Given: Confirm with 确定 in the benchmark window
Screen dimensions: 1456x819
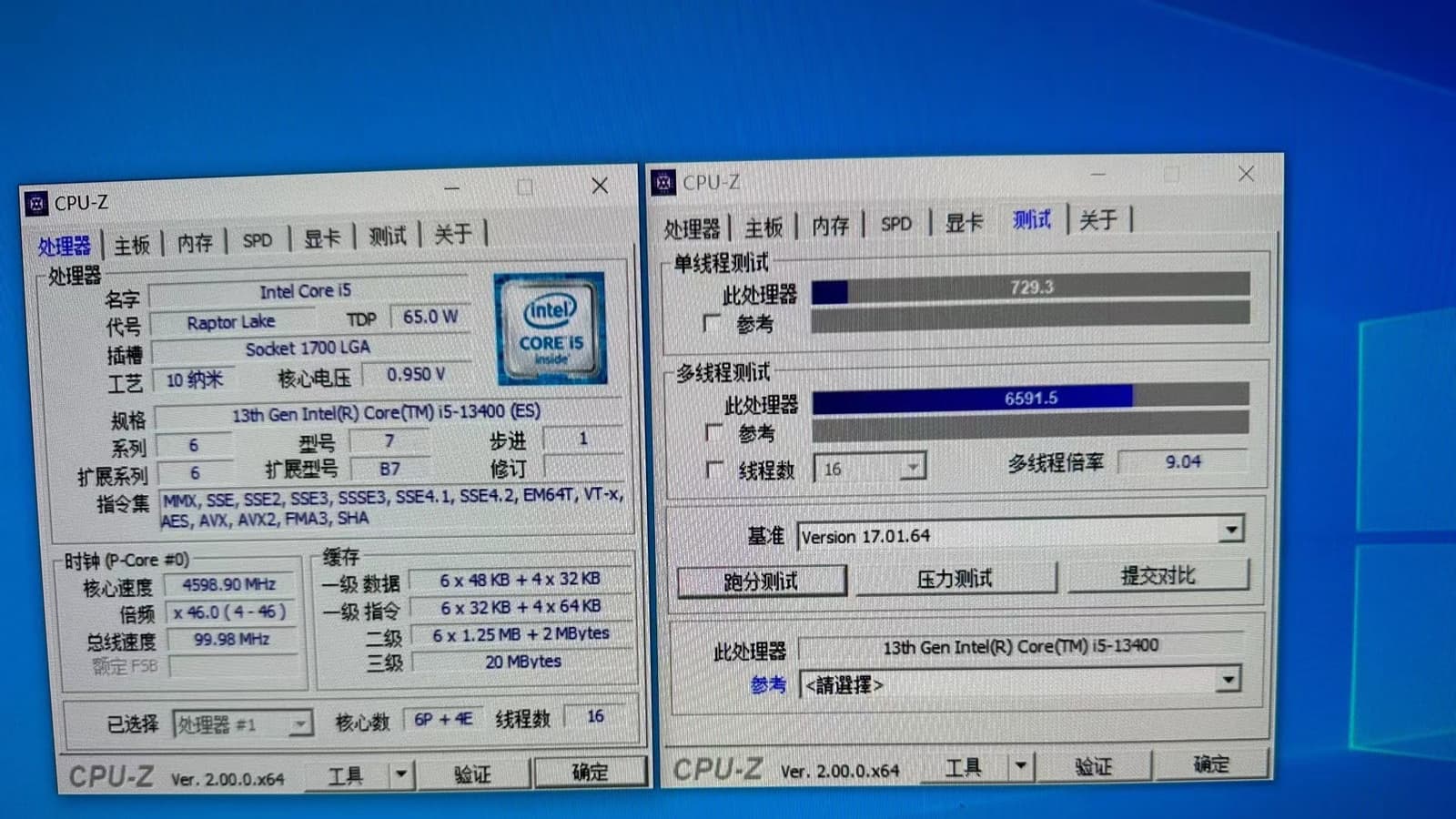Looking at the screenshot, I should (x=1211, y=763).
